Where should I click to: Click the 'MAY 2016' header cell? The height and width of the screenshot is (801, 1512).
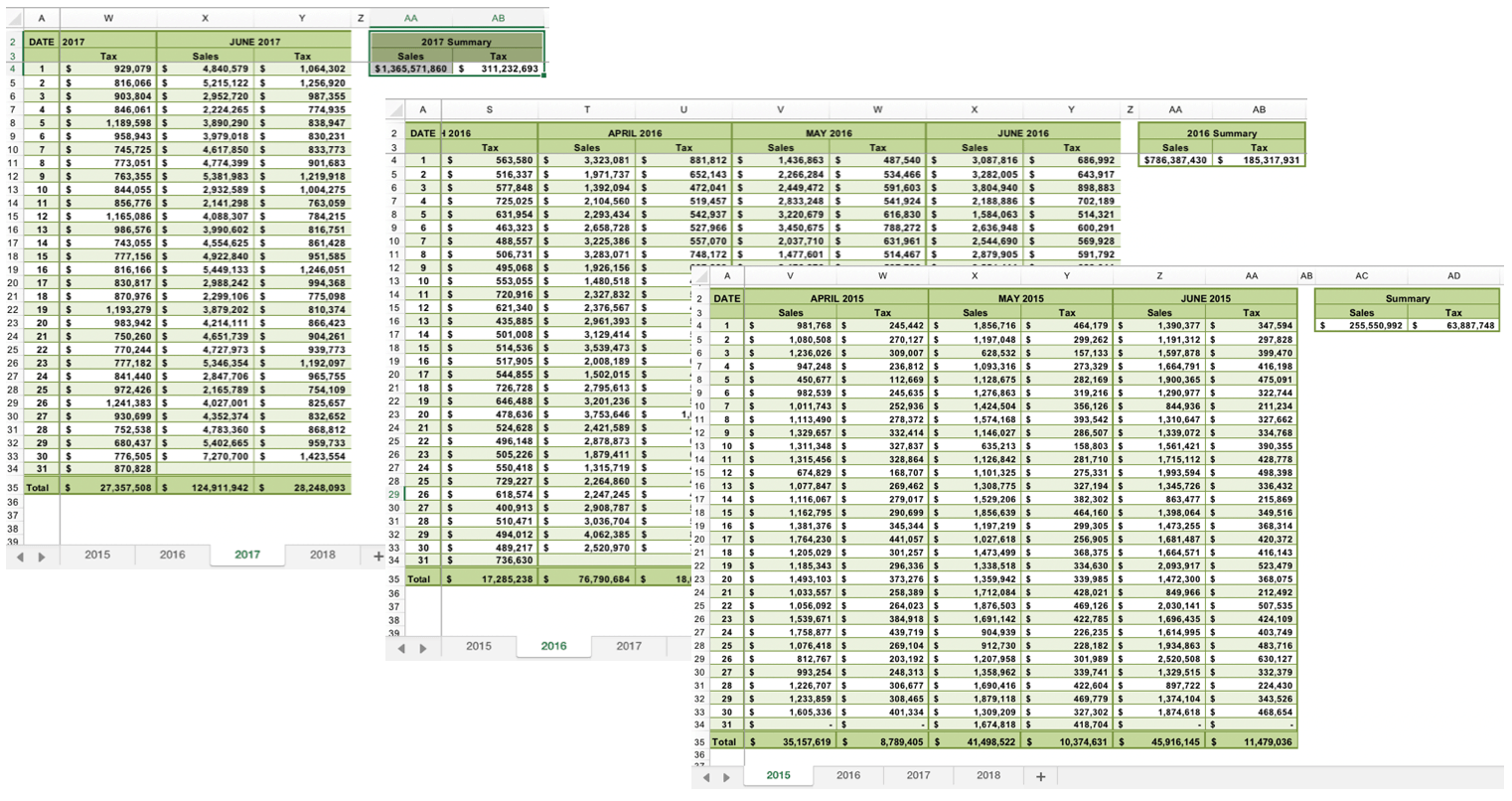pyautogui.click(x=829, y=133)
